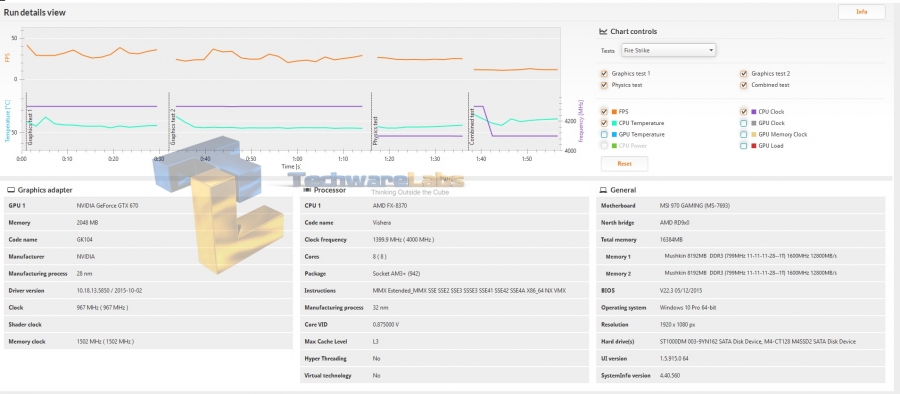Click the Processor section icon
The width and height of the screenshot is (900, 394).
pos(308,190)
